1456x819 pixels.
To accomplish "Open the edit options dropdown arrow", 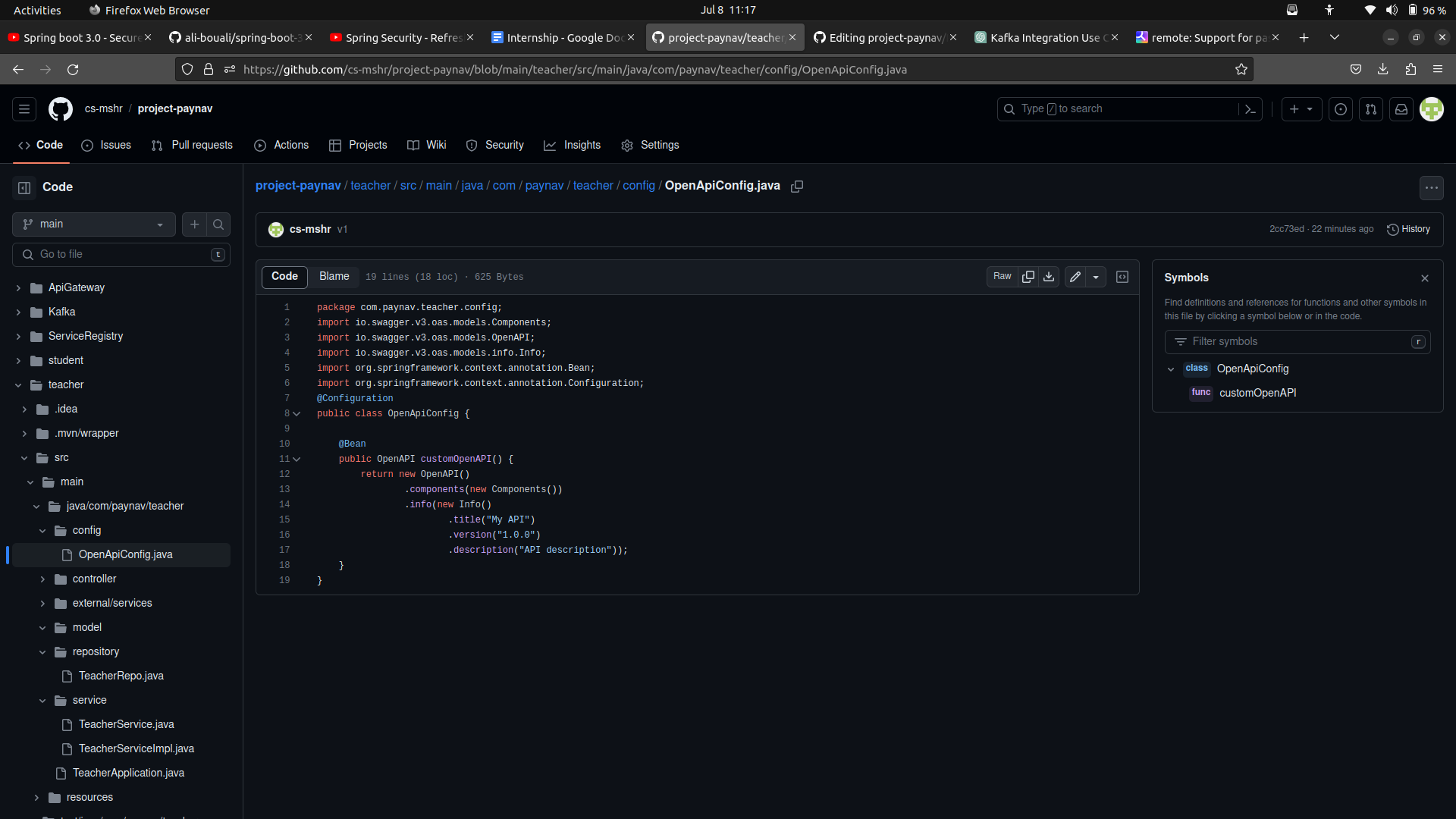I will 1097,276.
